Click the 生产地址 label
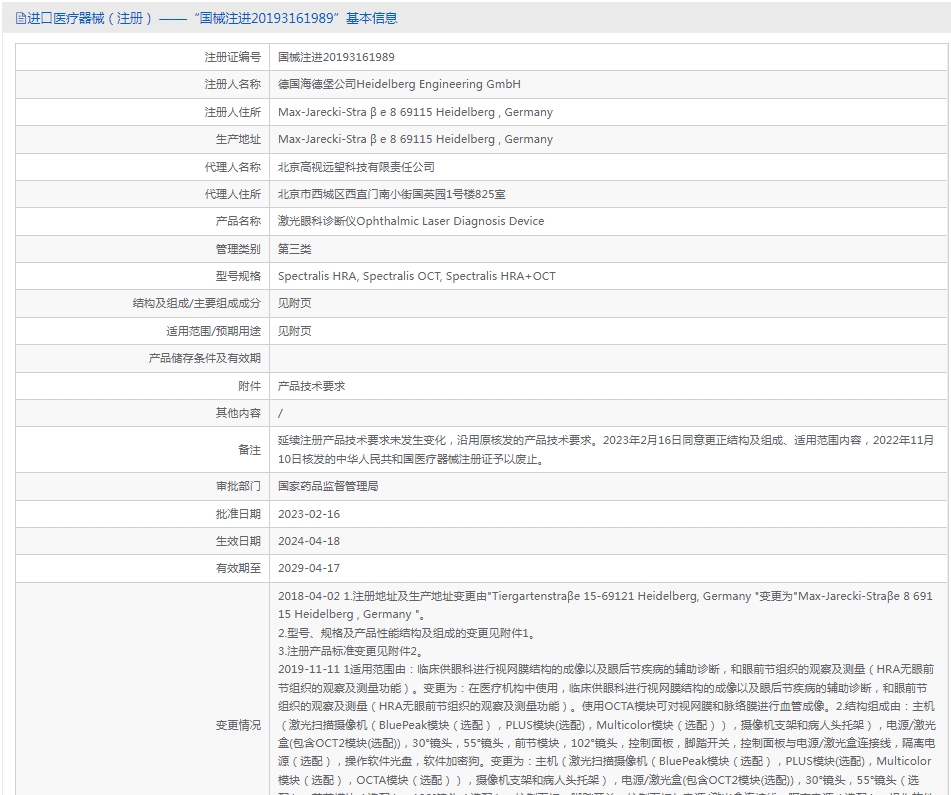This screenshot has width=951, height=795. (x=238, y=139)
